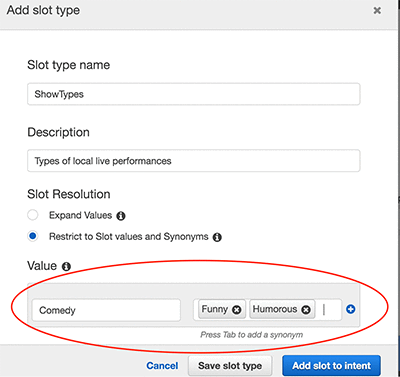Cancel the slot type dialog
This screenshot has width=400, height=377.
point(162,366)
